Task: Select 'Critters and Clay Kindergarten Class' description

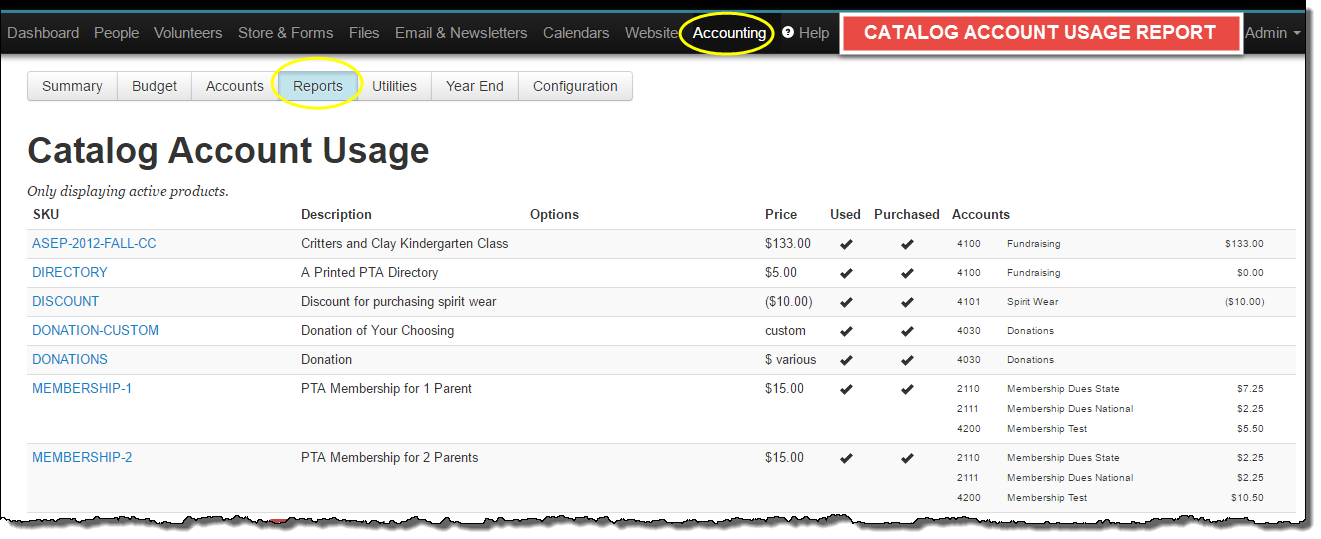Action: click(x=404, y=243)
